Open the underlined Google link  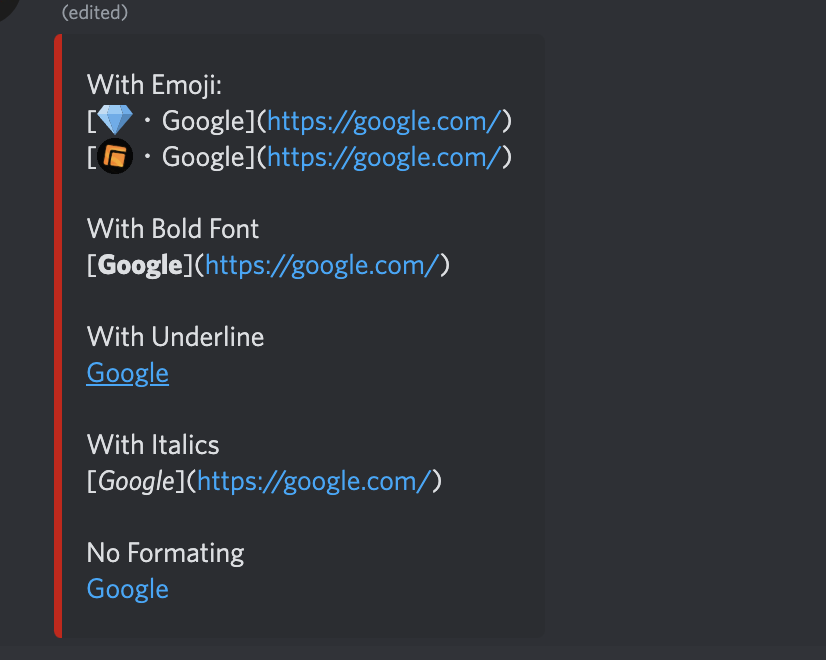tap(127, 372)
